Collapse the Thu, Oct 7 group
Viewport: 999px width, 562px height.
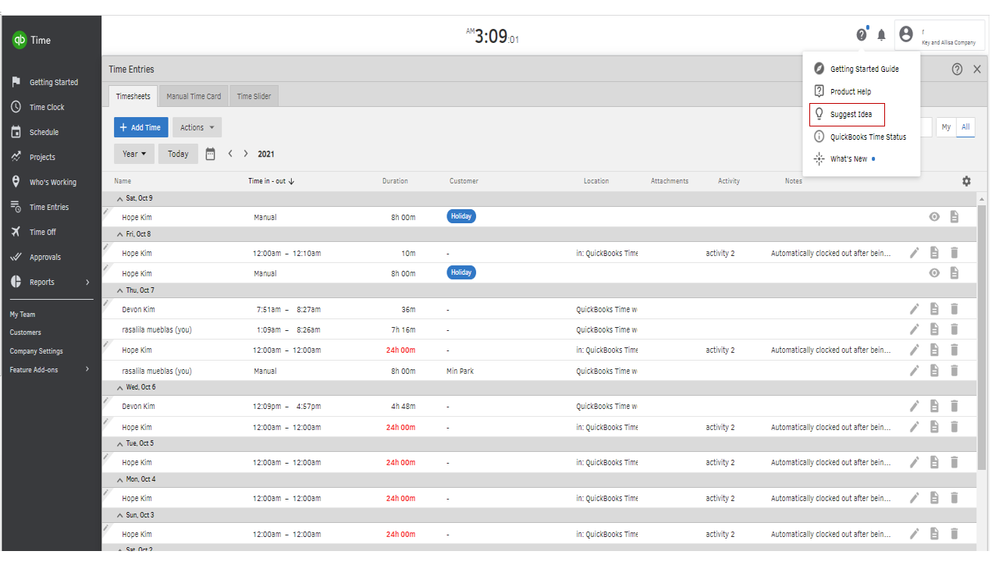[x=119, y=291]
